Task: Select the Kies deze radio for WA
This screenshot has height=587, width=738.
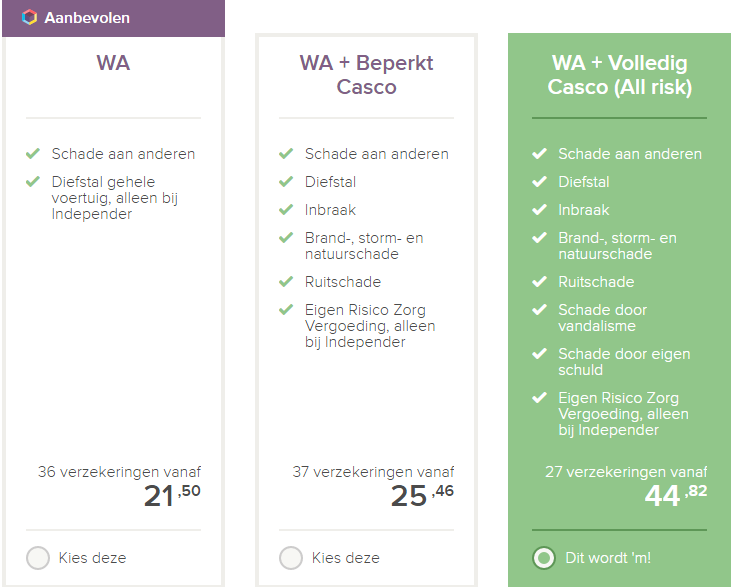Action: (38, 558)
